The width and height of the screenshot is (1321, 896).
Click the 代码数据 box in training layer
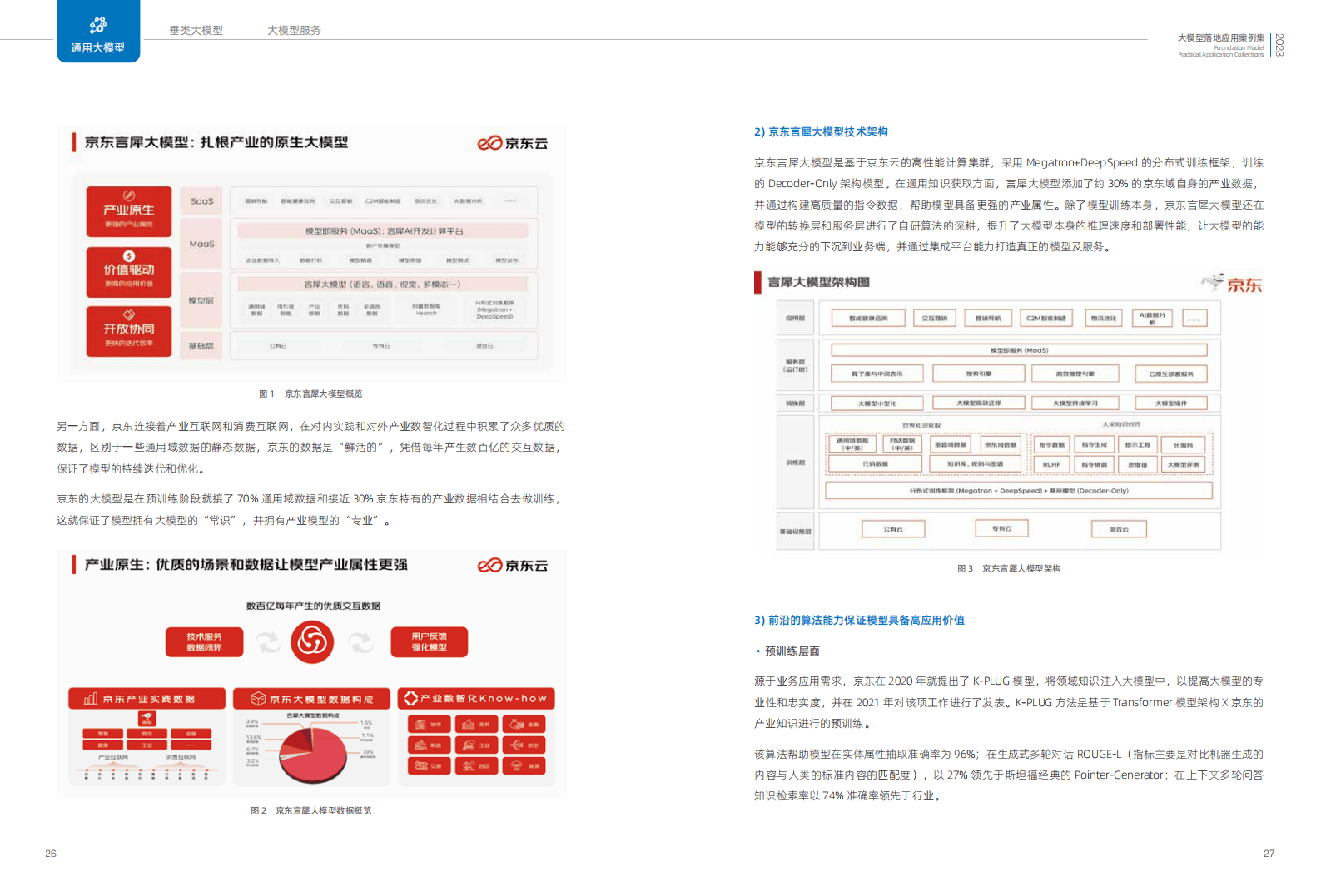875,463
